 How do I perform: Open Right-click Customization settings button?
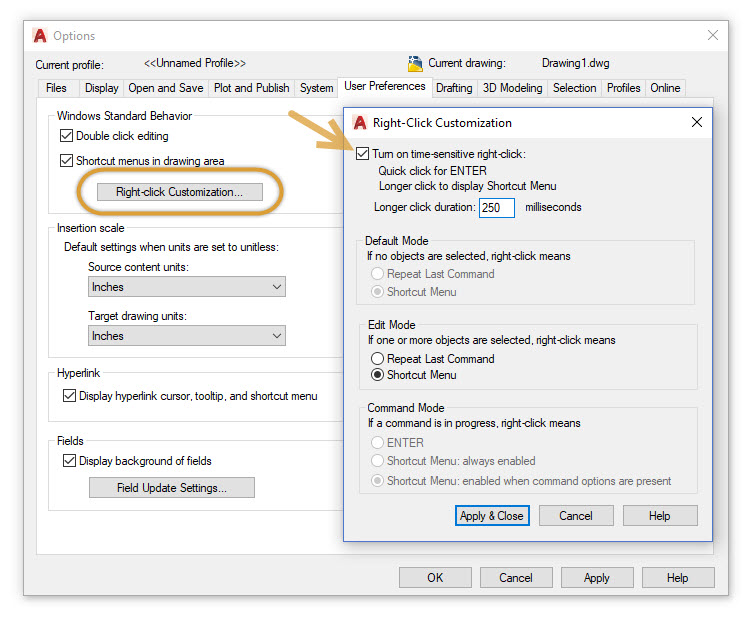(x=180, y=192)
